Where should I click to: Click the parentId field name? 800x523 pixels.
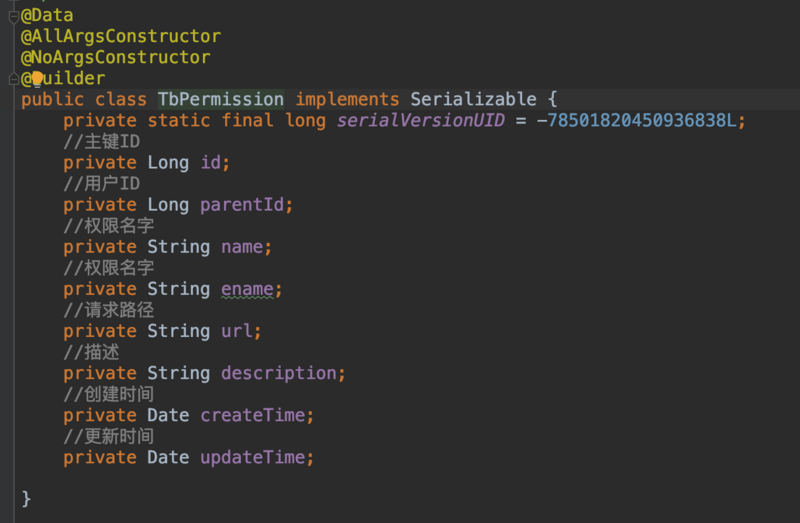(x=243, y=204)
